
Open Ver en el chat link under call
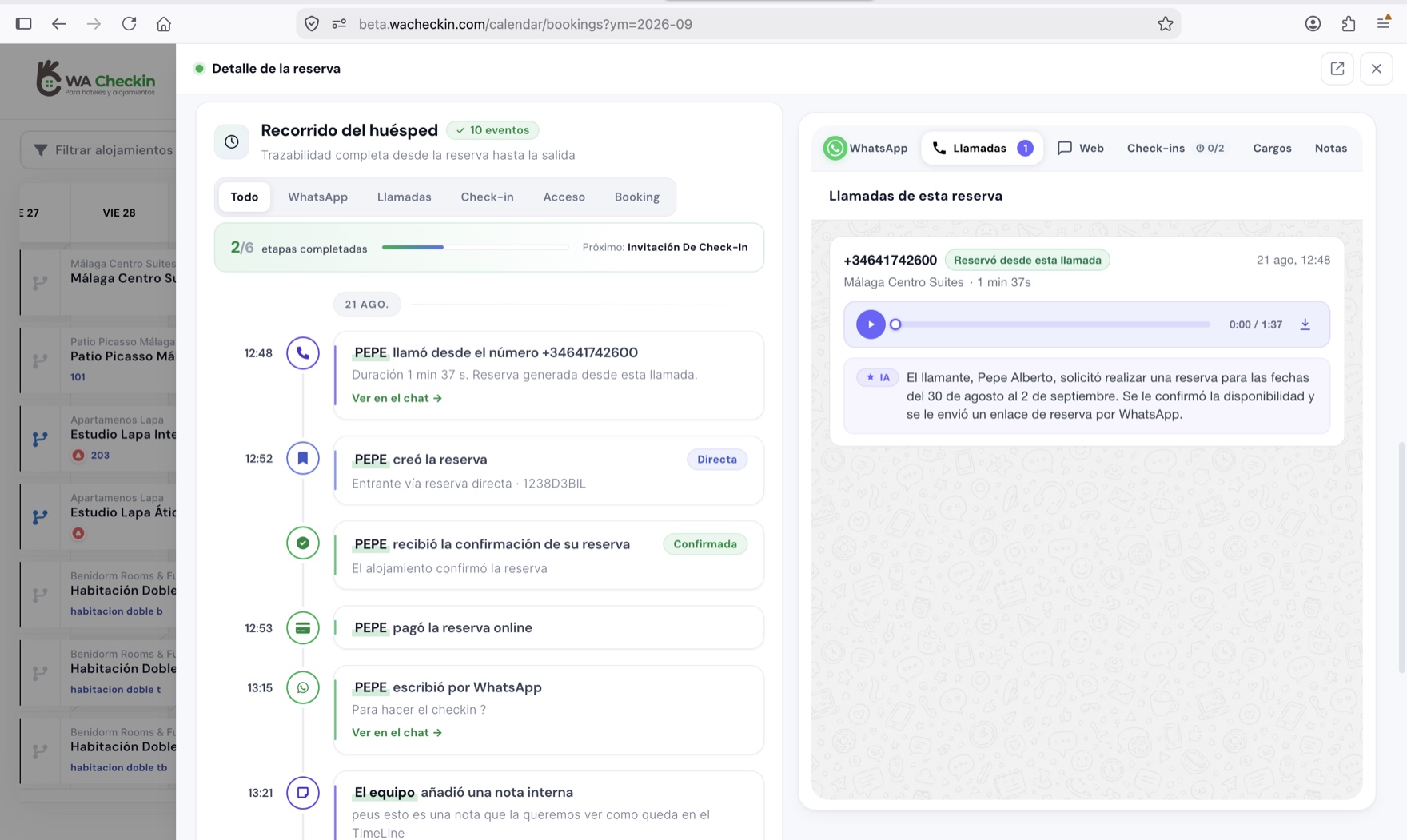(x=397, y=398)
